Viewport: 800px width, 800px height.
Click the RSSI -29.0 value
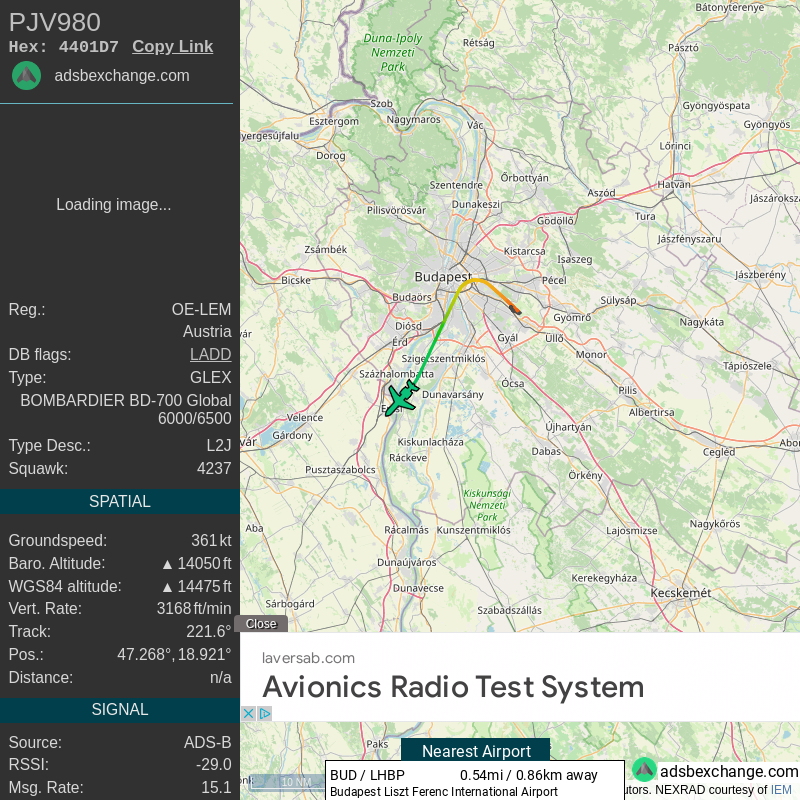(x=214, y=764)
